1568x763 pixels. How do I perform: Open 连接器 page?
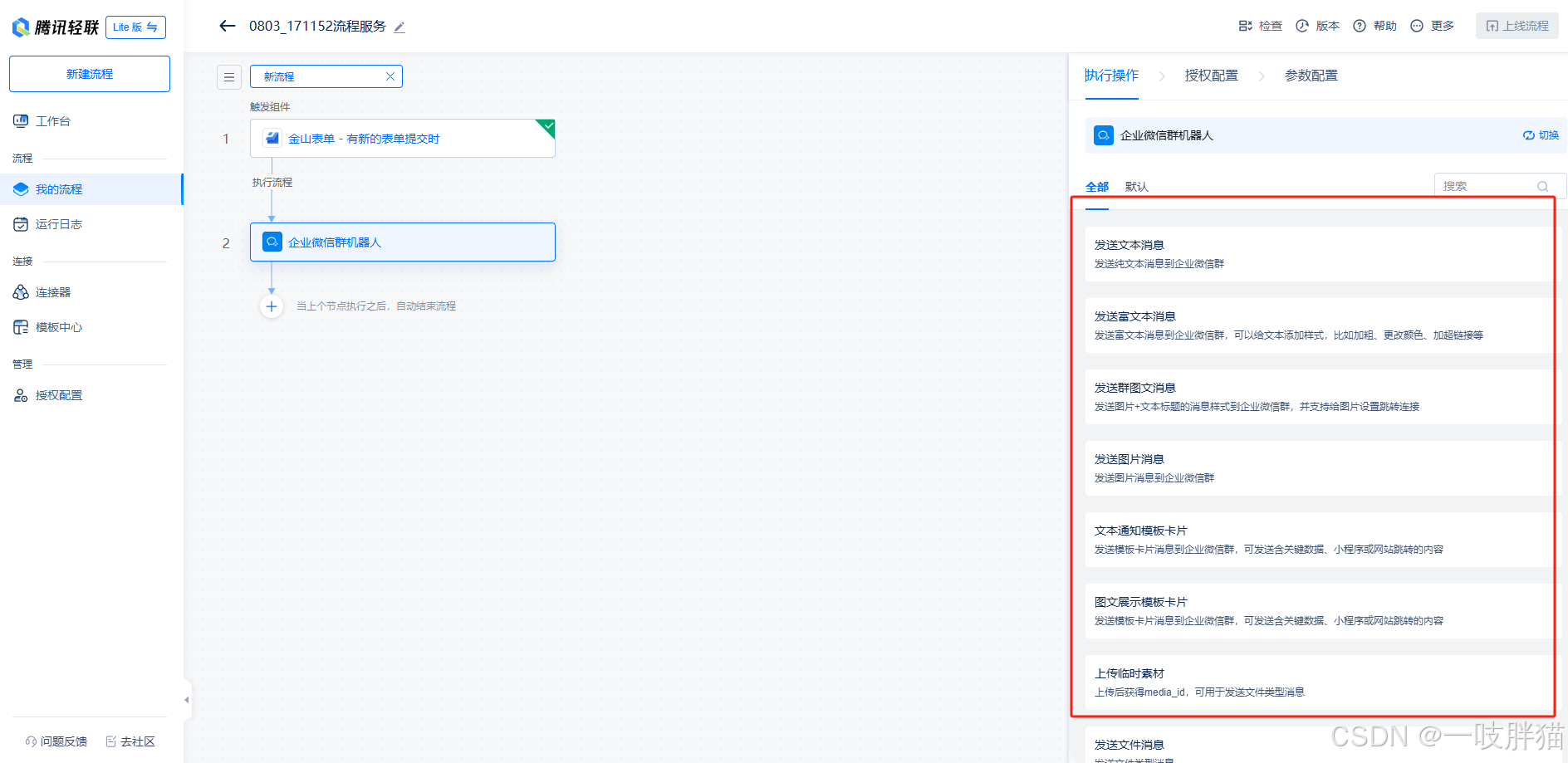tap(52, 292)
